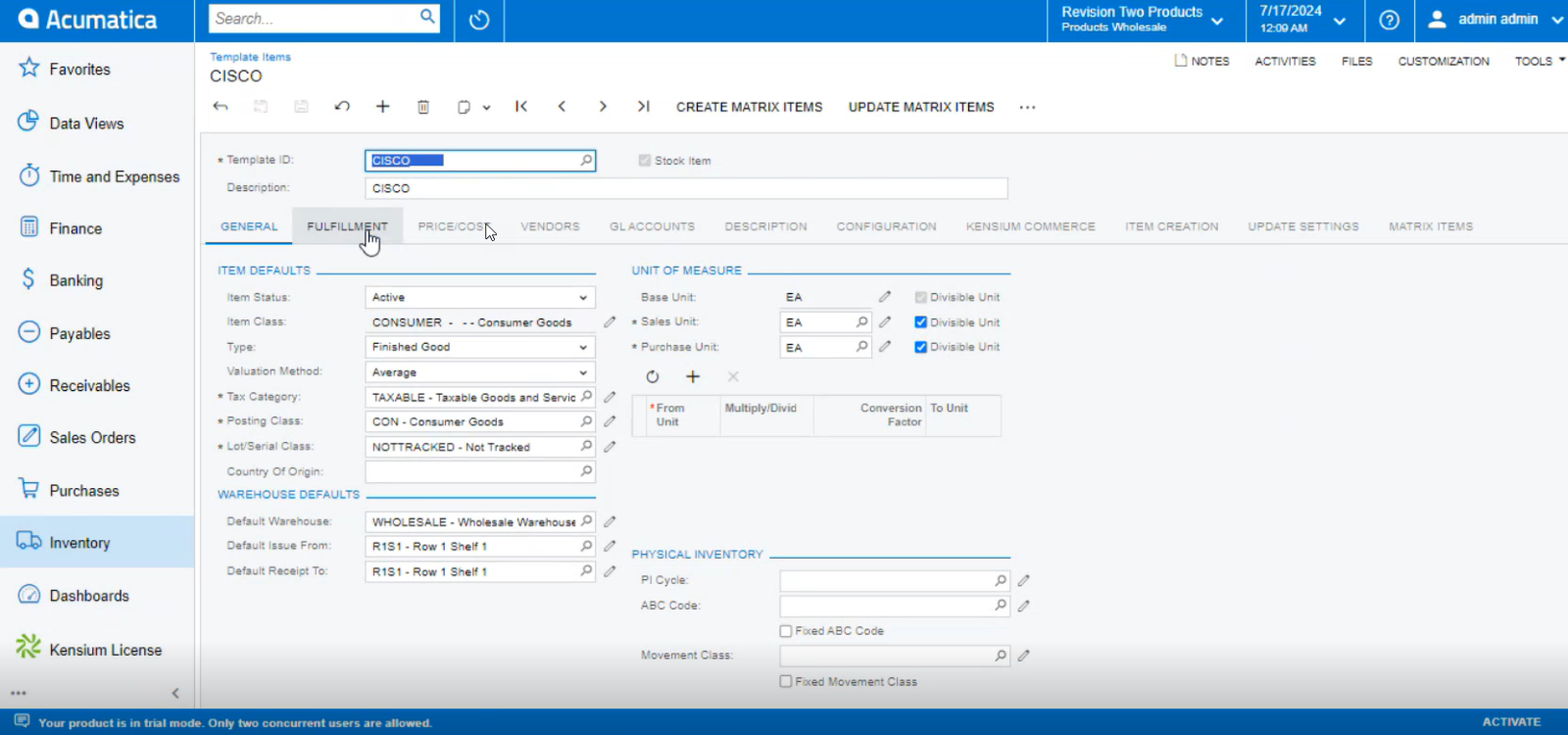The height and width of the screenshot is (735, 1568).
Task: Click Update Matrix Items button
Action: (921, 107)
